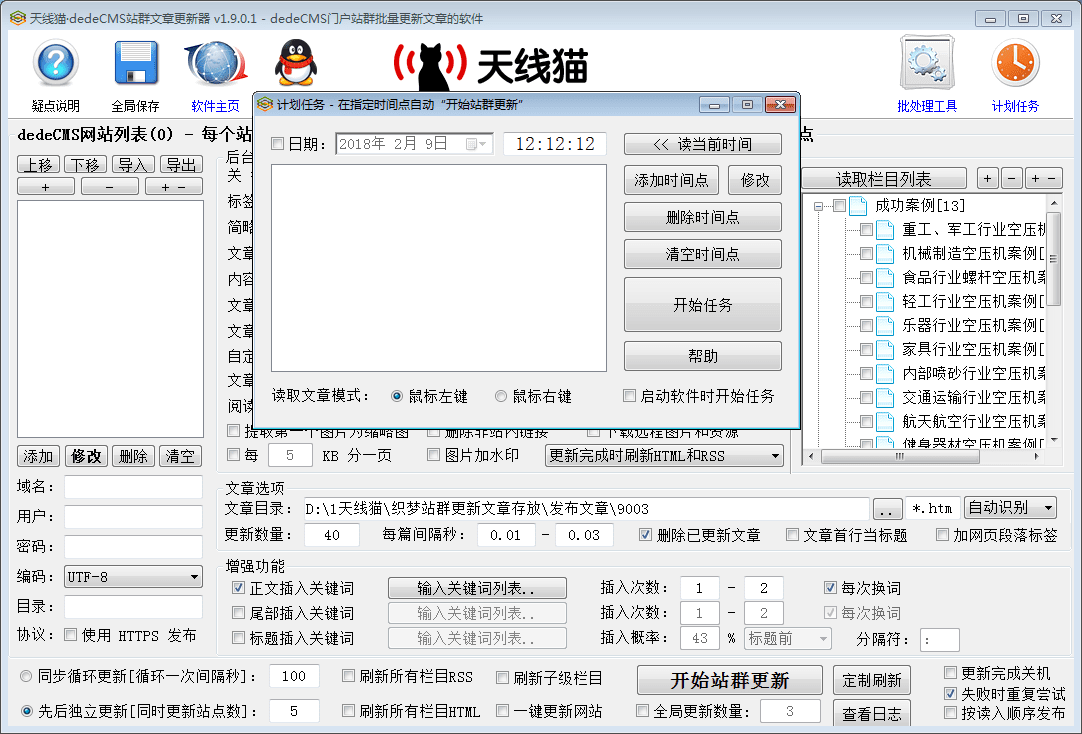Click document icon of 成功案例[13]
This screenshot has width=1082, height=734.
tap(858, 206)
